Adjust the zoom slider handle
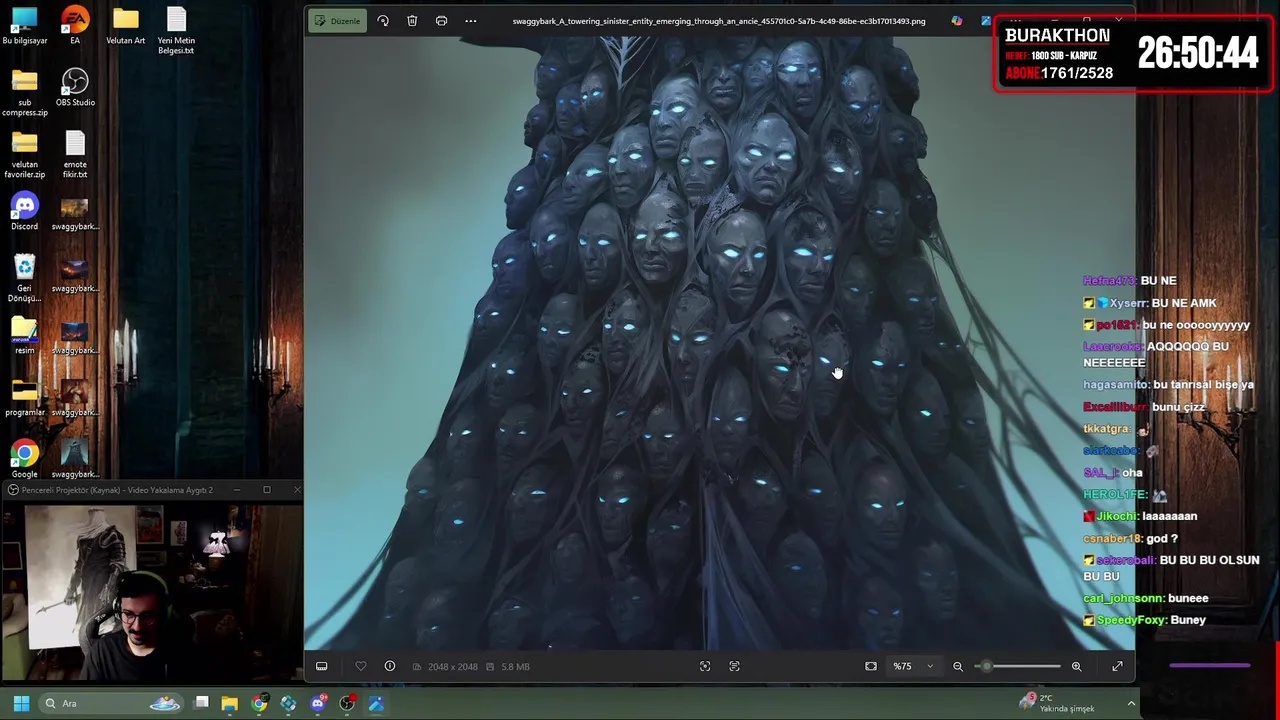The width and height of the screenshot is (1280, 720). point(987,666)
